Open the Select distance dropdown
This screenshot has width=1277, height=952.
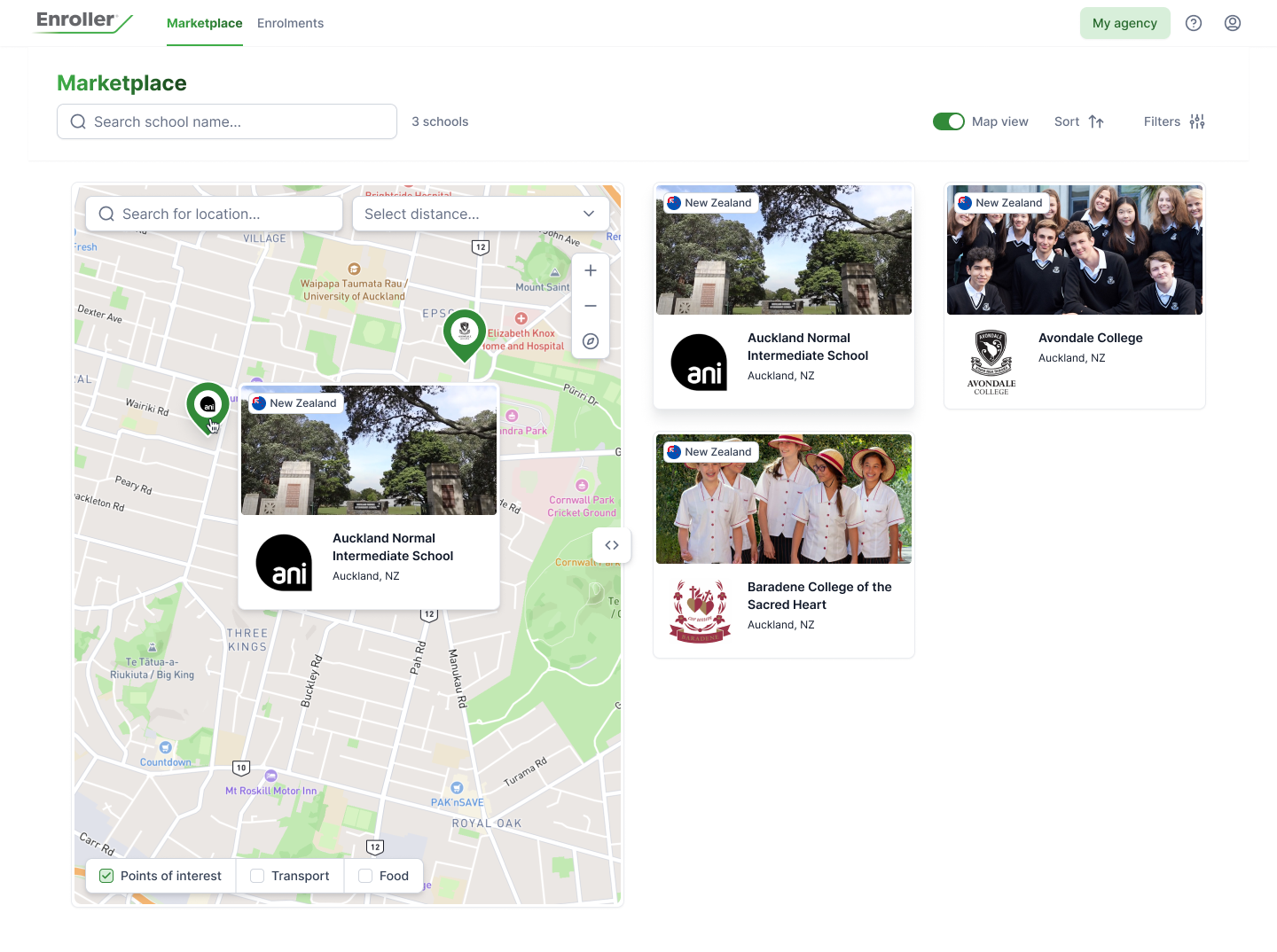(481, 214)
